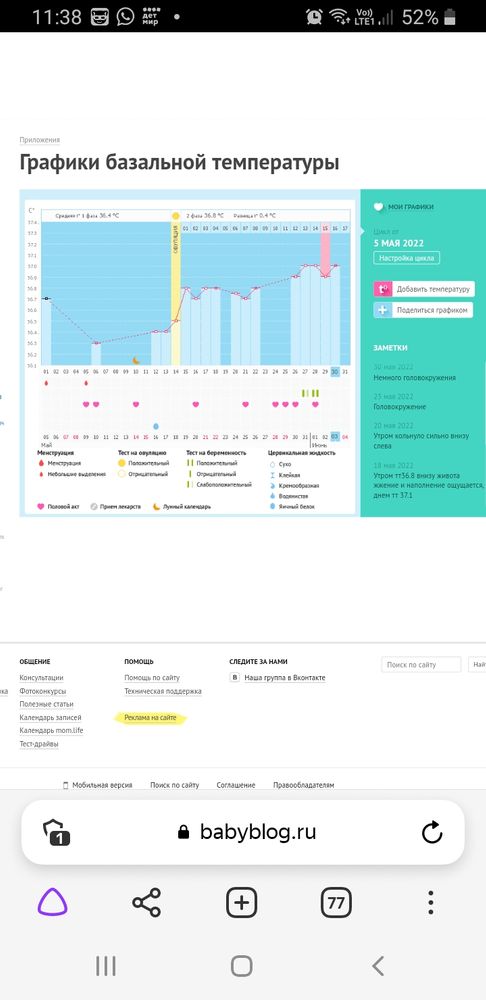Open the browser three-dot menu

click(431, 902)
